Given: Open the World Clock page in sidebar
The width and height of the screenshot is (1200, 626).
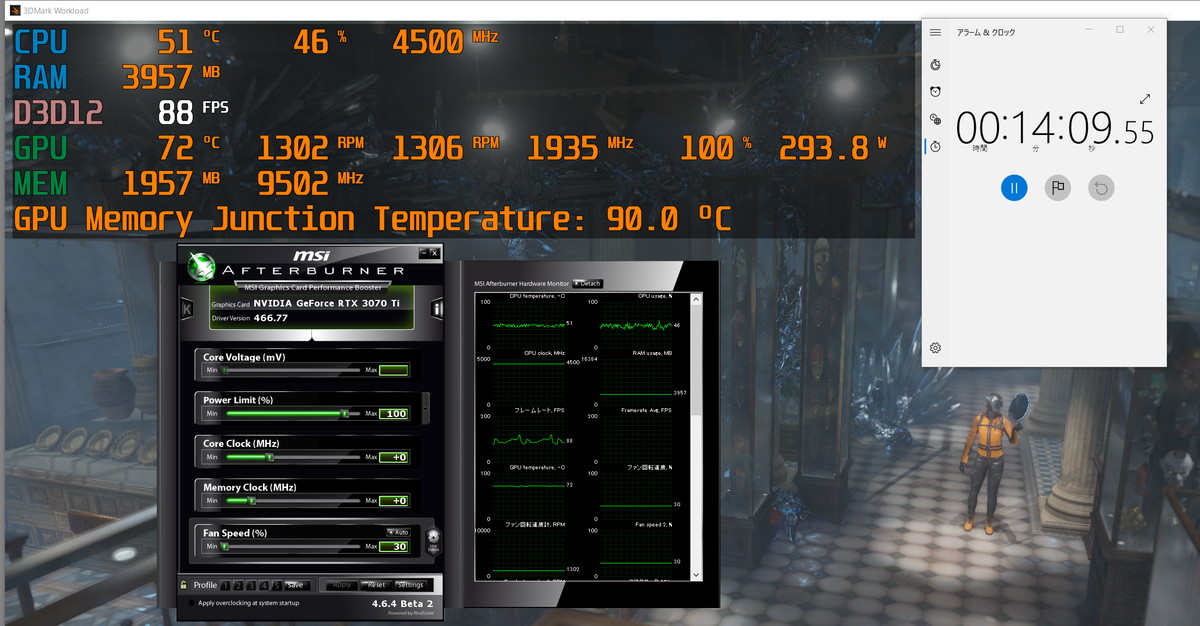Looking at the screenshot, I should (935, 119).
